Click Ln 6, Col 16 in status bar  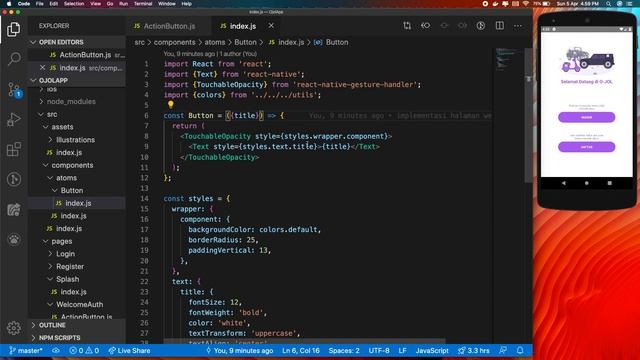[x=301, y=351]
